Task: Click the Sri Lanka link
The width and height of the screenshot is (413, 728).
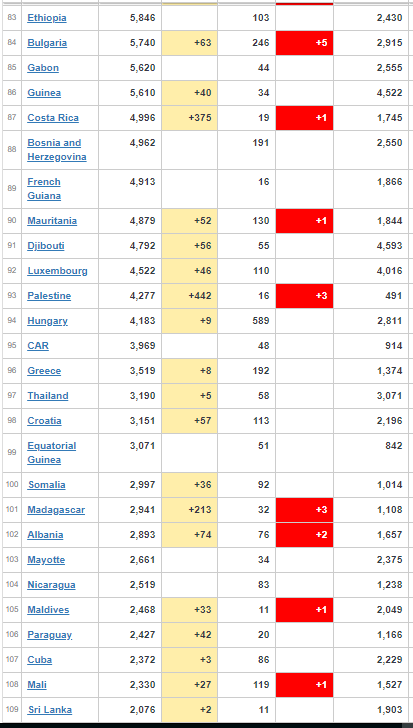Action: [50, 710]
